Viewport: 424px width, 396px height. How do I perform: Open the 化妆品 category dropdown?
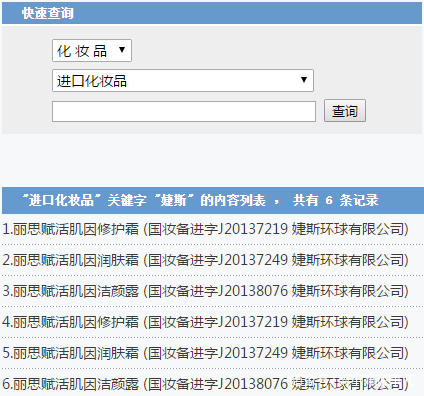[x=92, y=51]
